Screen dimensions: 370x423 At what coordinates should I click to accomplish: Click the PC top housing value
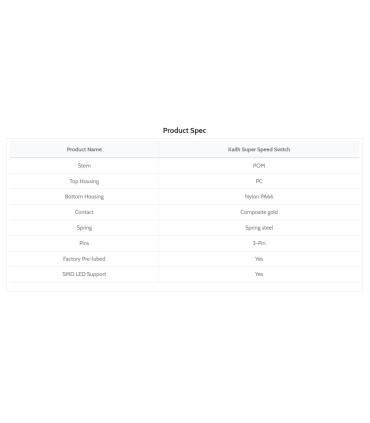(259, 181)
